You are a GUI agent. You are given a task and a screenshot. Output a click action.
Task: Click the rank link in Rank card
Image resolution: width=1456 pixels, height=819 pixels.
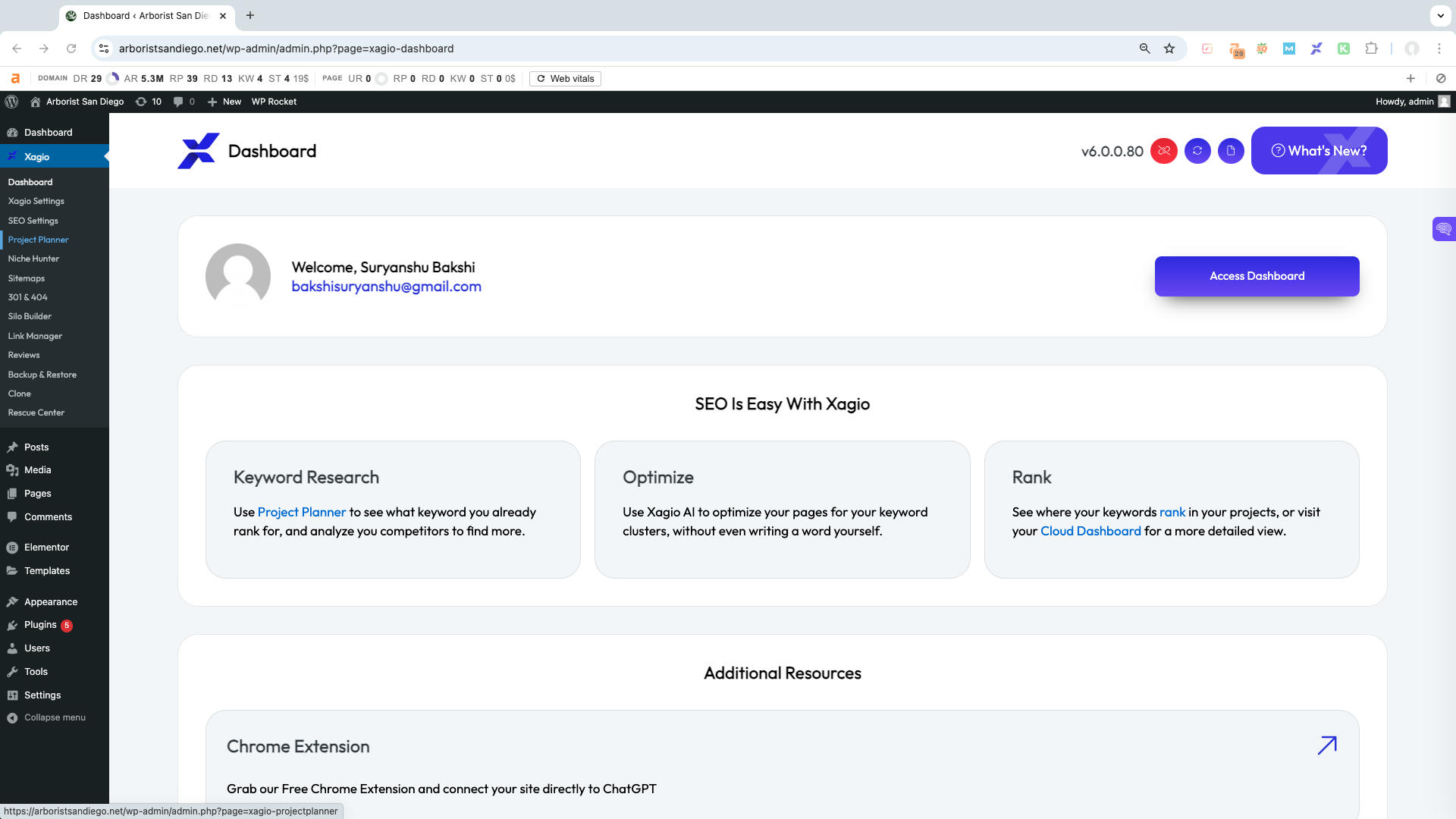(x=1172, y=512)
